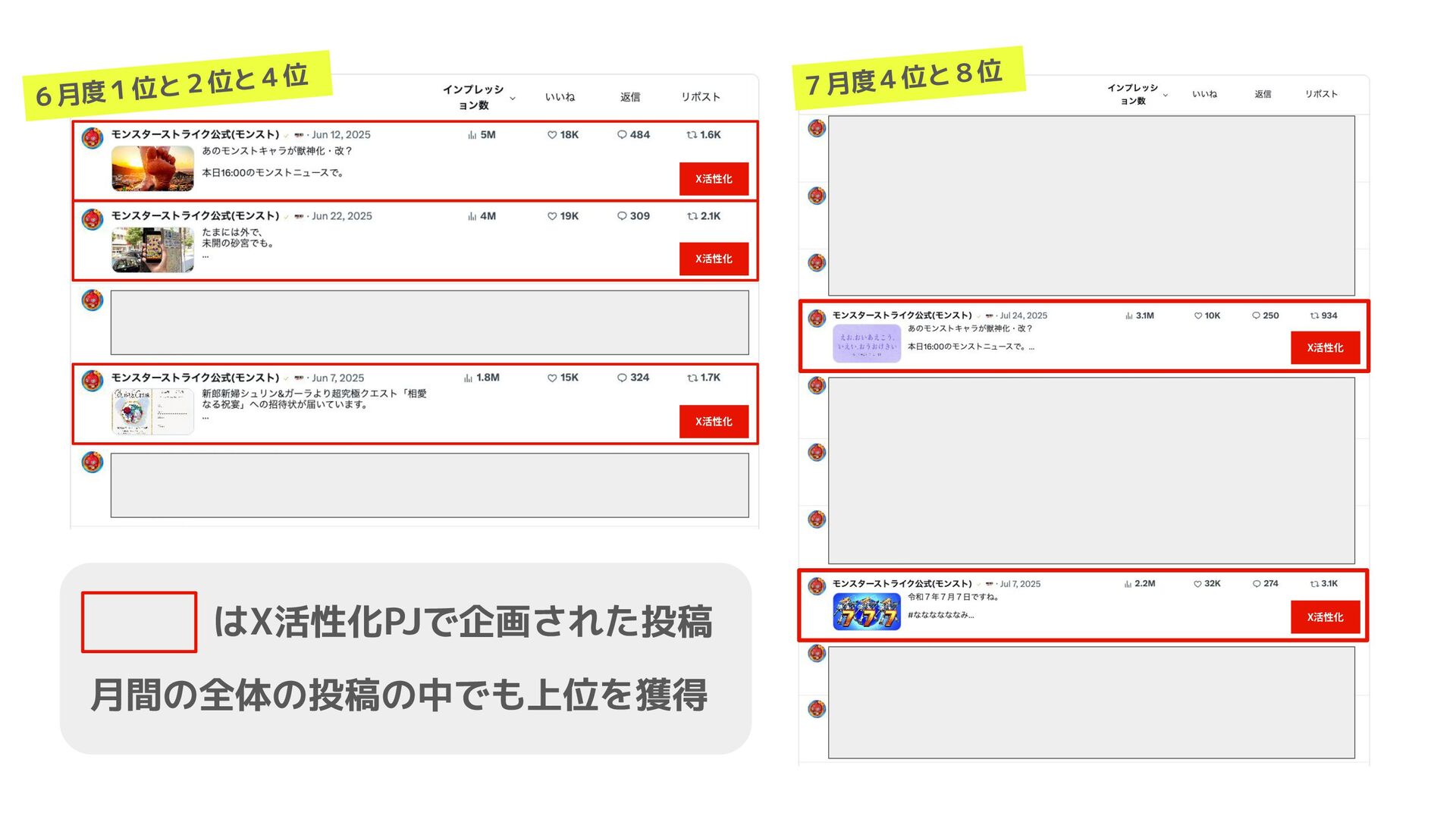1456x819 pixels.
Task: Click the repost icon showing 1.6K
Action: 692,135
